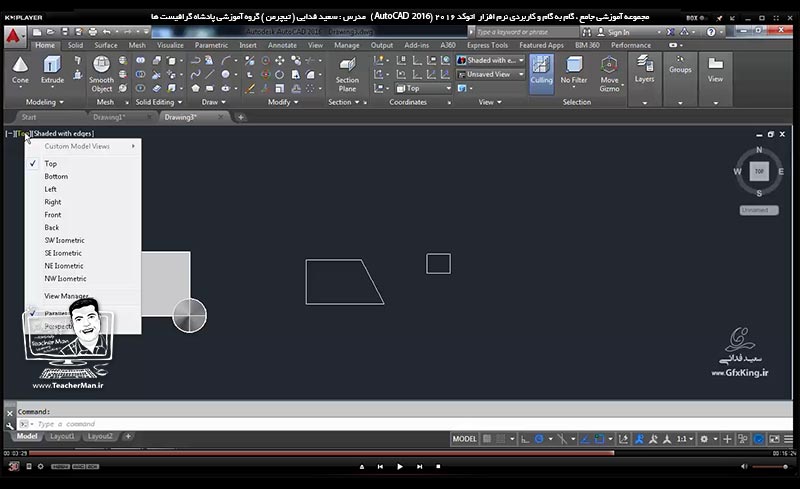Select the Cone modeling tool
800x489 pixels.
[x=20, y=70]
